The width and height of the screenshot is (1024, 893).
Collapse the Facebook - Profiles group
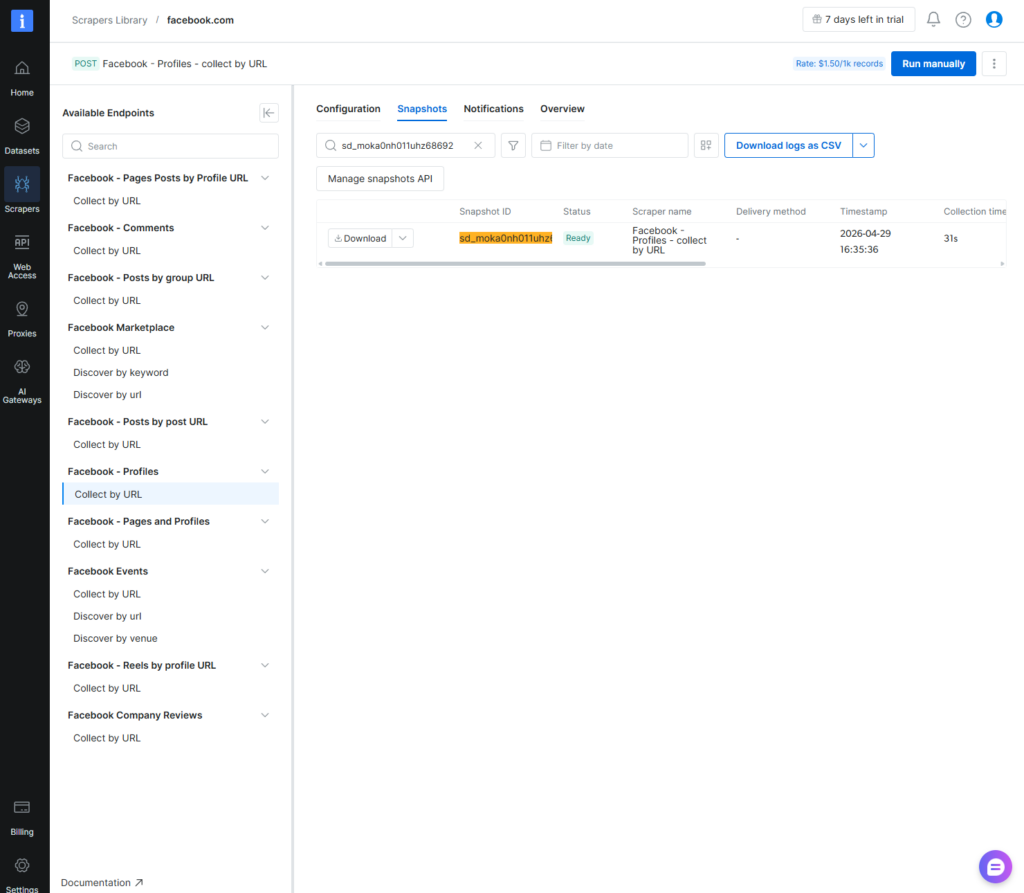265,471
